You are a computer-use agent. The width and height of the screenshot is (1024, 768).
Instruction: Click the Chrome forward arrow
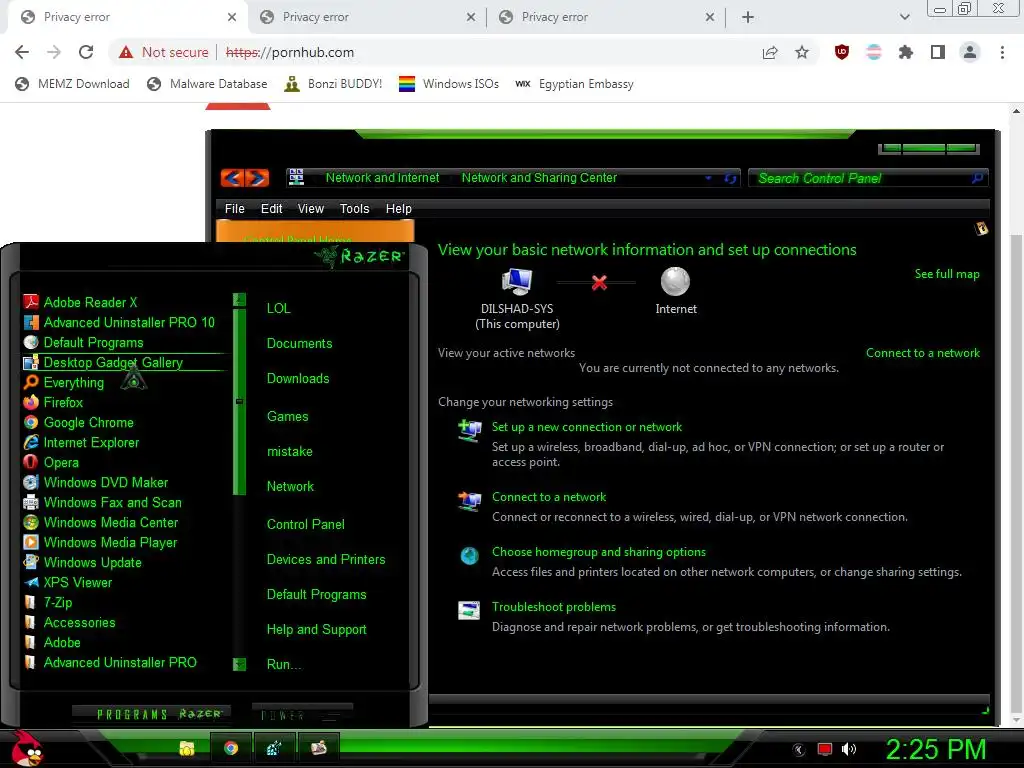pyautogui.click(x=54, y=52)
